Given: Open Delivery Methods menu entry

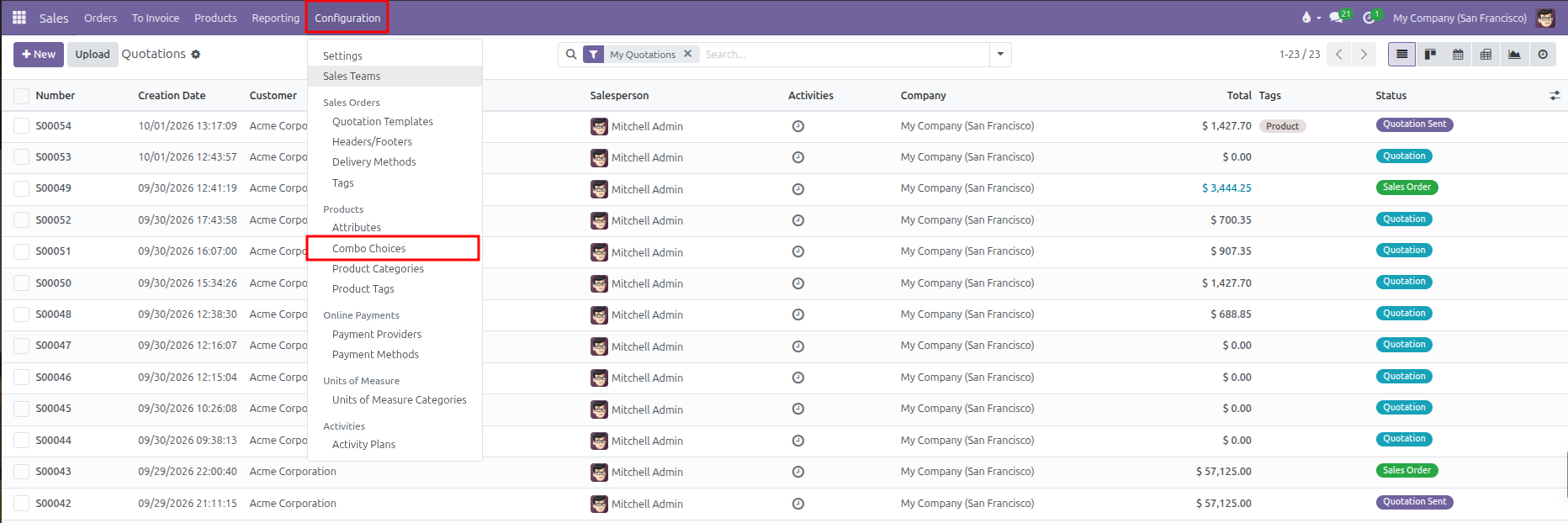Looking at the screenshot, I should pos(395,161).
